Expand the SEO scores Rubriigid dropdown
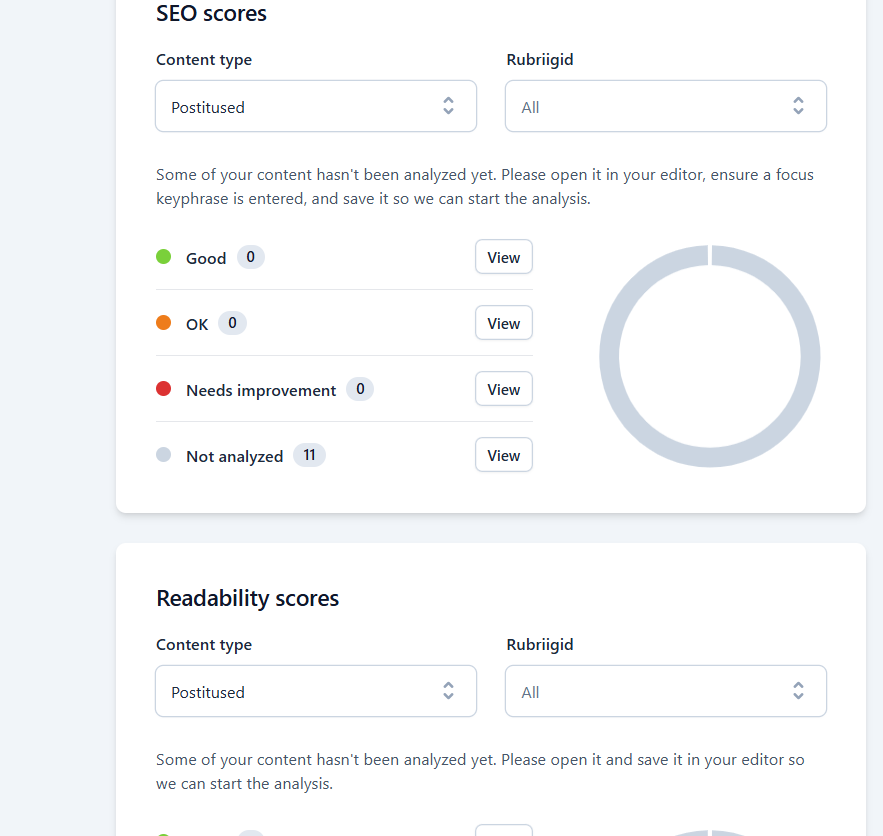Image resolution: width=883 pixels, height=836 pixels. click(x=665, y=106)
